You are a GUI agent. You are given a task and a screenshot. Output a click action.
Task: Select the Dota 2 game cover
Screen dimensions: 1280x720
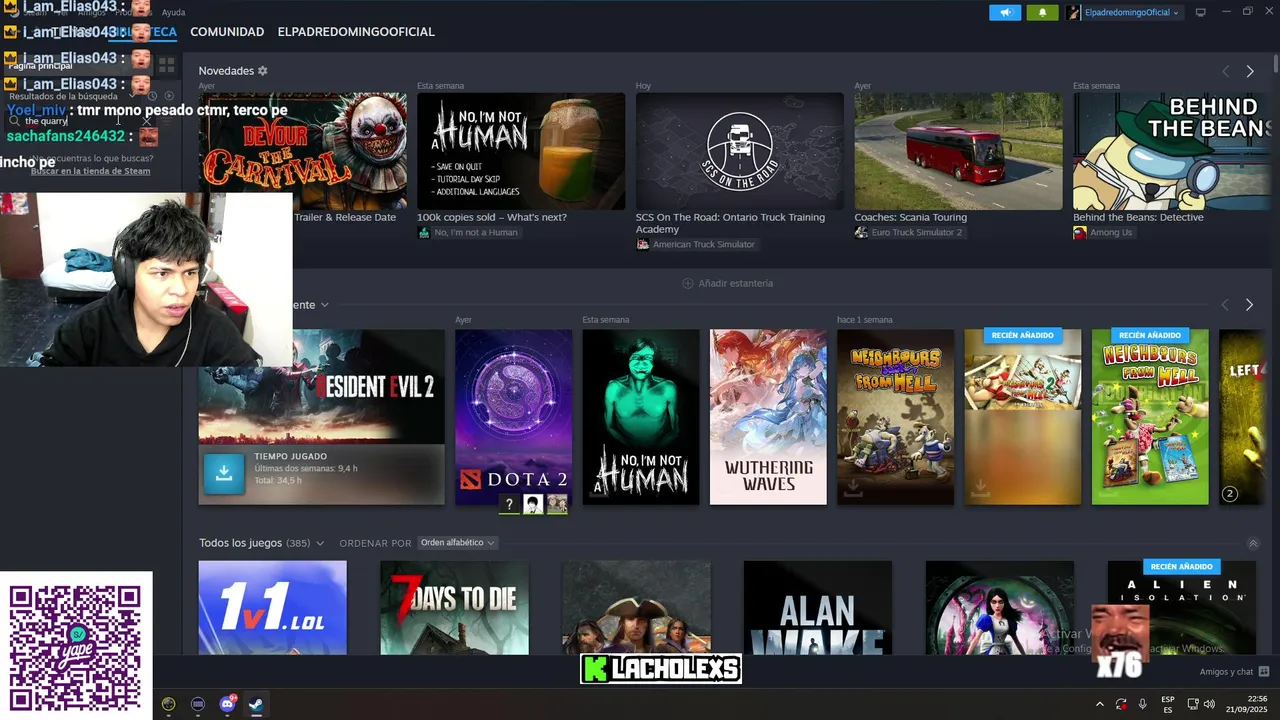pyautogui.click(x=513, y=417)
